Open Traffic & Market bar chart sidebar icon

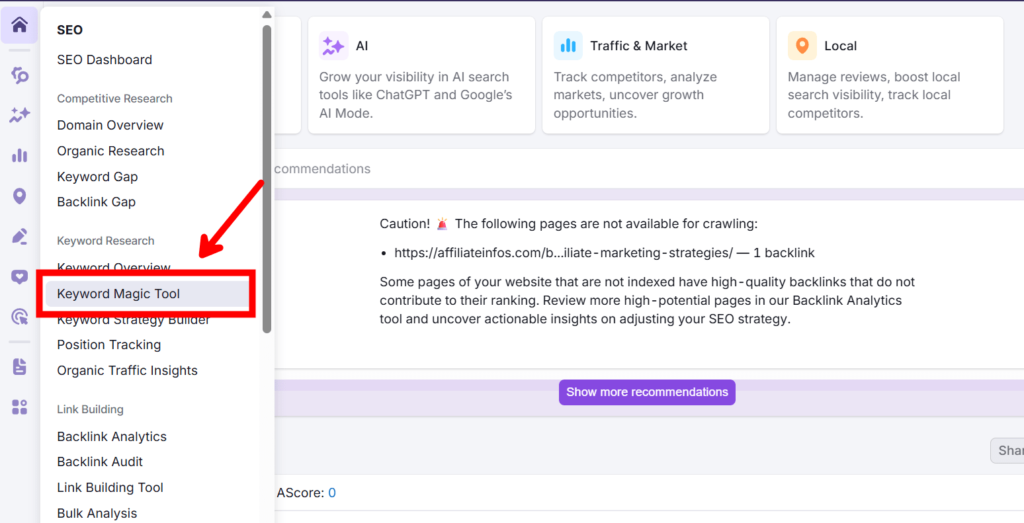(x=20, y=155)
